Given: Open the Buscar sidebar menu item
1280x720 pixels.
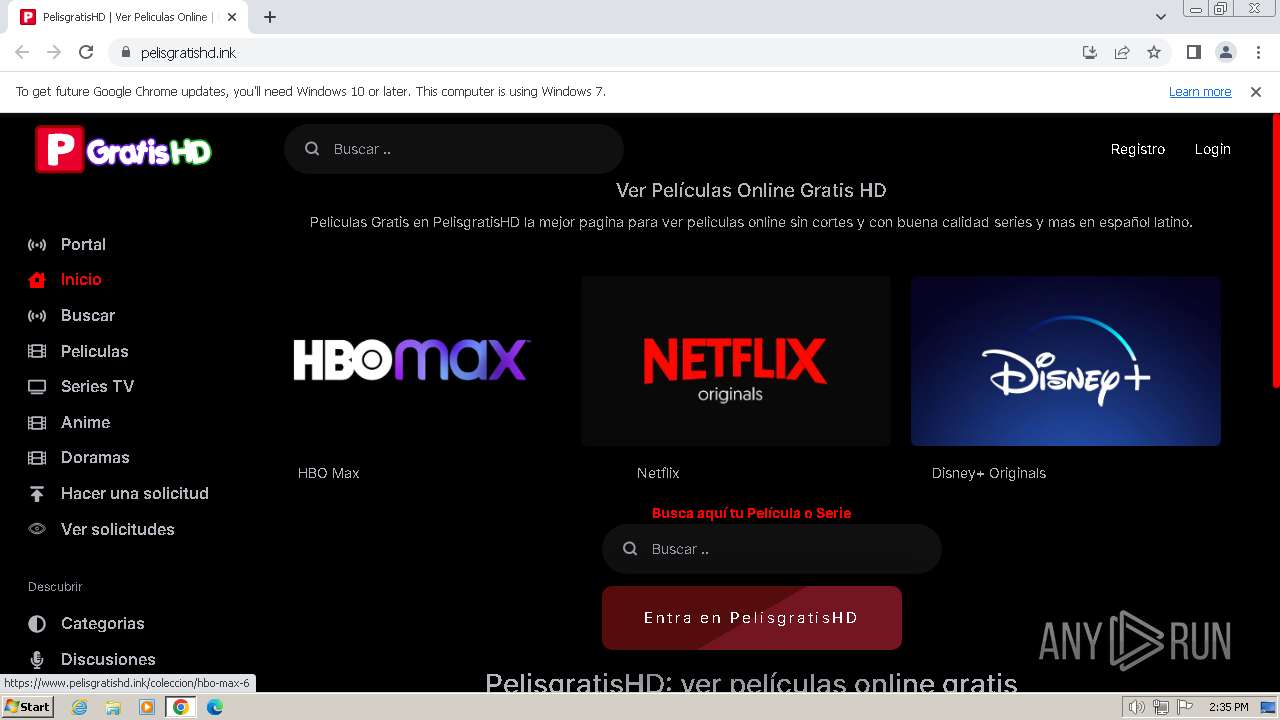Looking at the screenshot, I should coord(88,315).
